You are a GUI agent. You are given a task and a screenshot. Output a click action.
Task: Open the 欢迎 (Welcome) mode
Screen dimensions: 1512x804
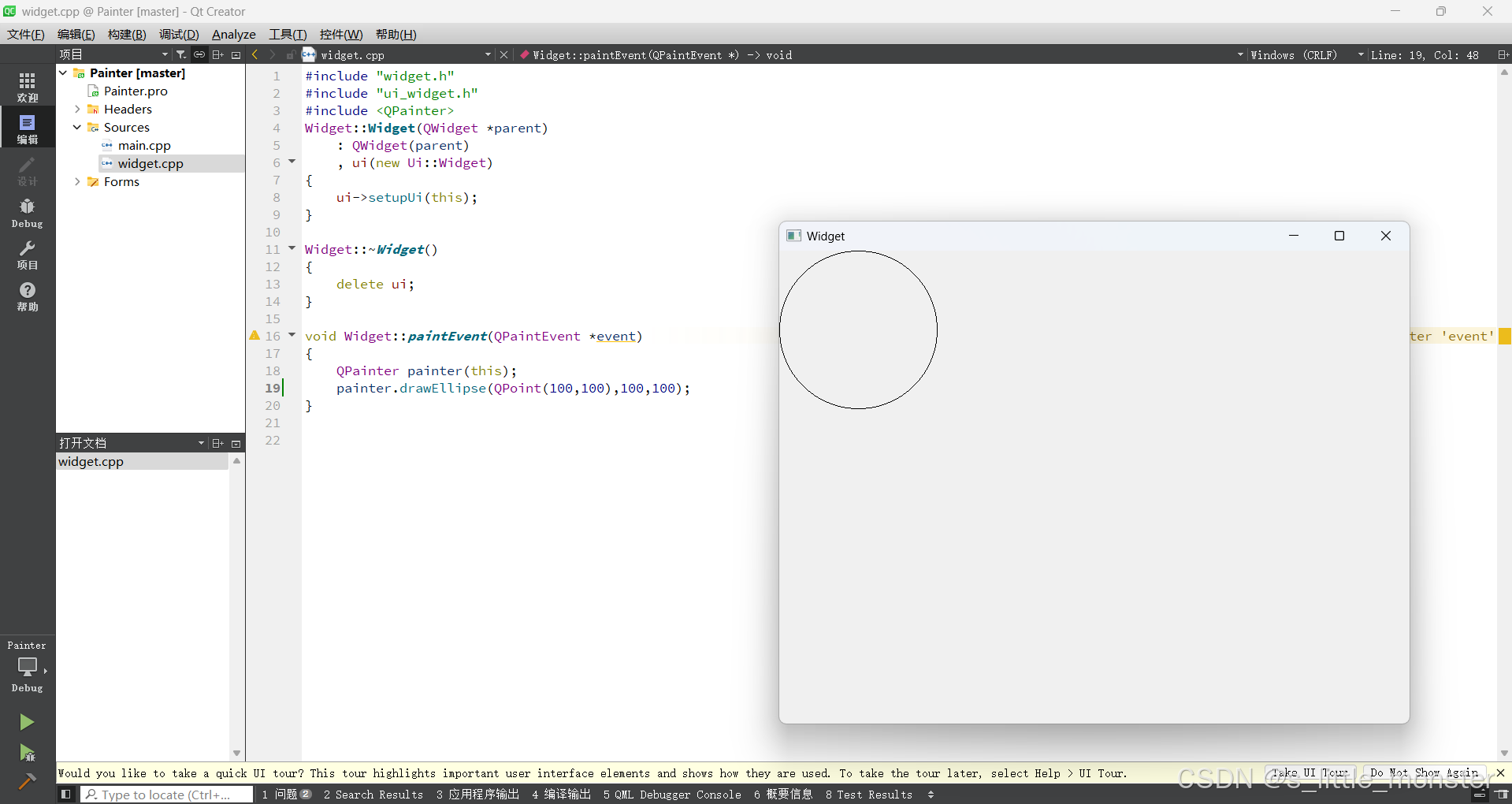coord(28,87)
